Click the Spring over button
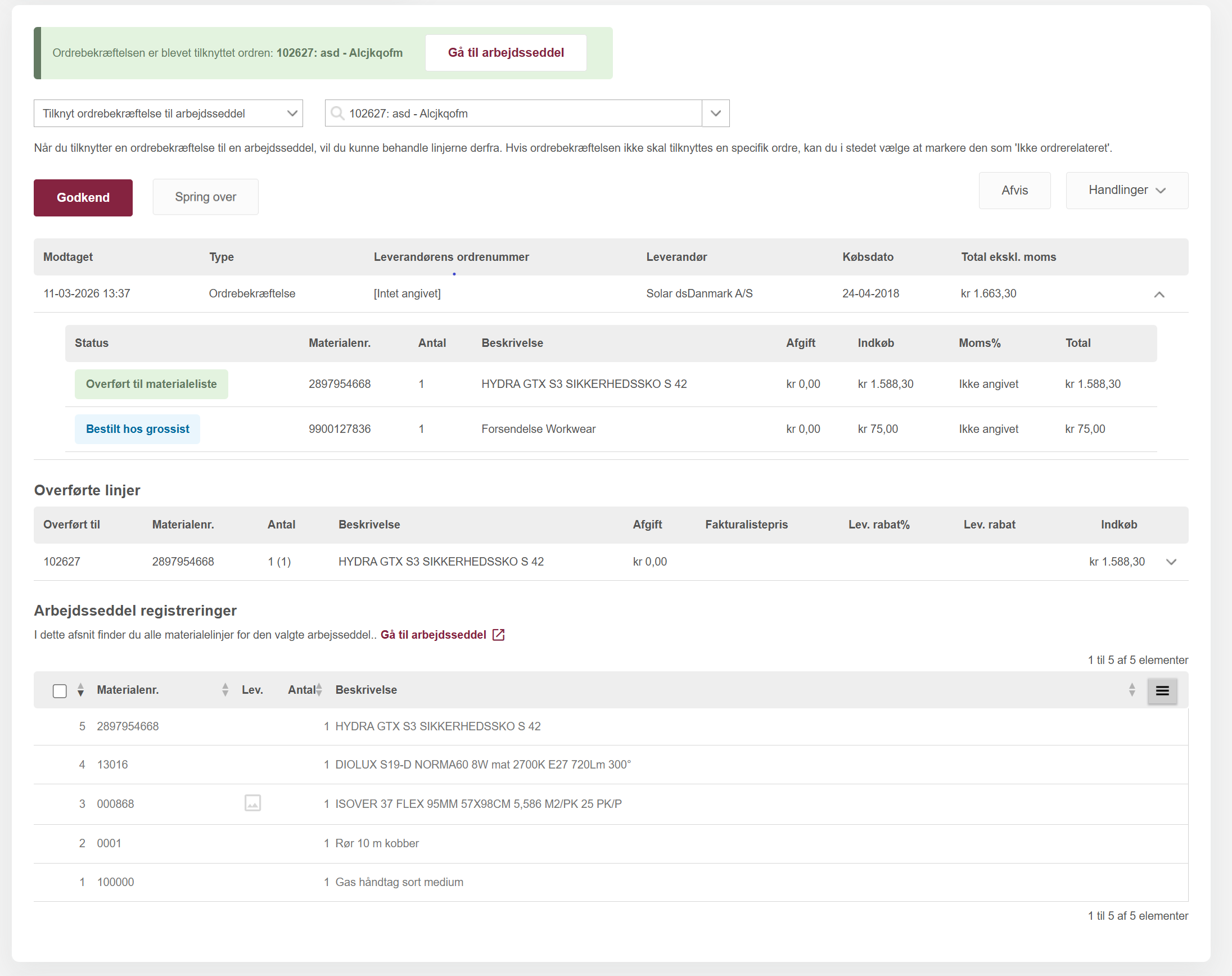The image size is (1232, 976). click(x=205, y=197)
